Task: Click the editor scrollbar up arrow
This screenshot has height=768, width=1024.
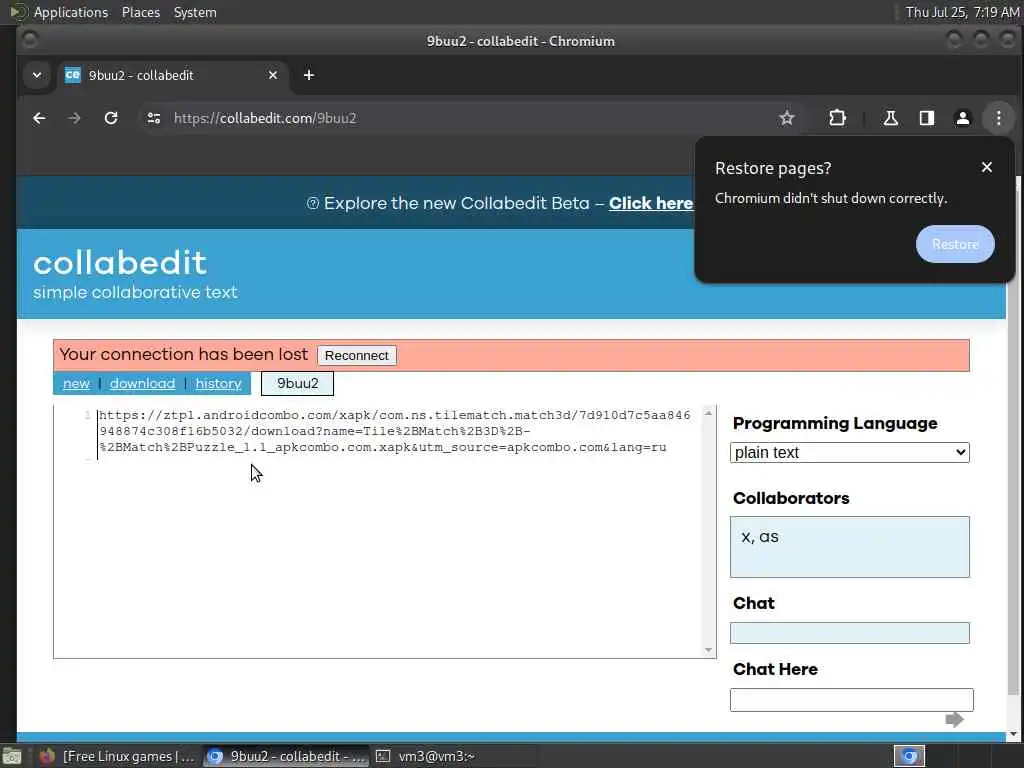Action: tap(708, 413)
